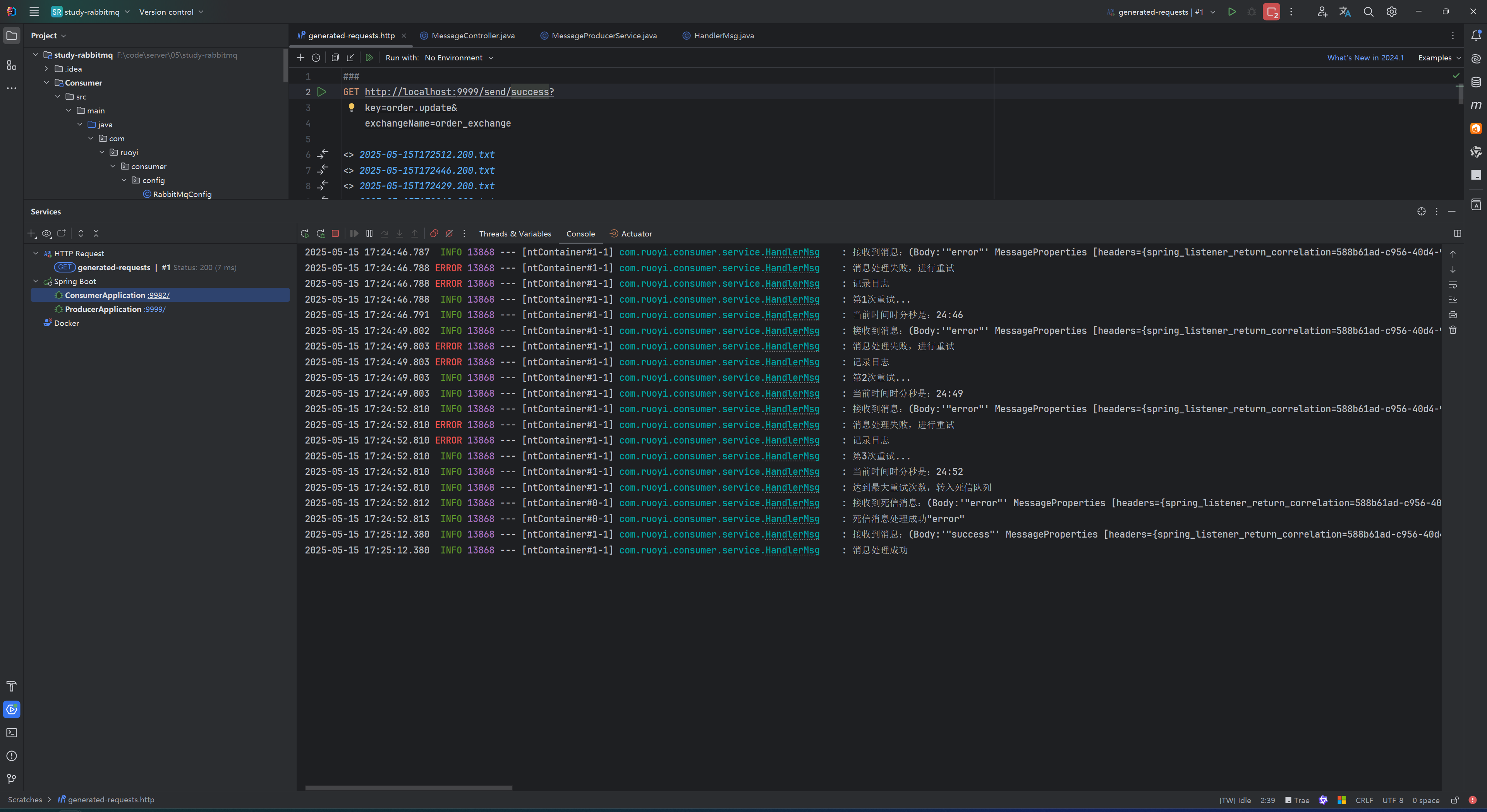Clear console output with trash icon

[1453, 330]
